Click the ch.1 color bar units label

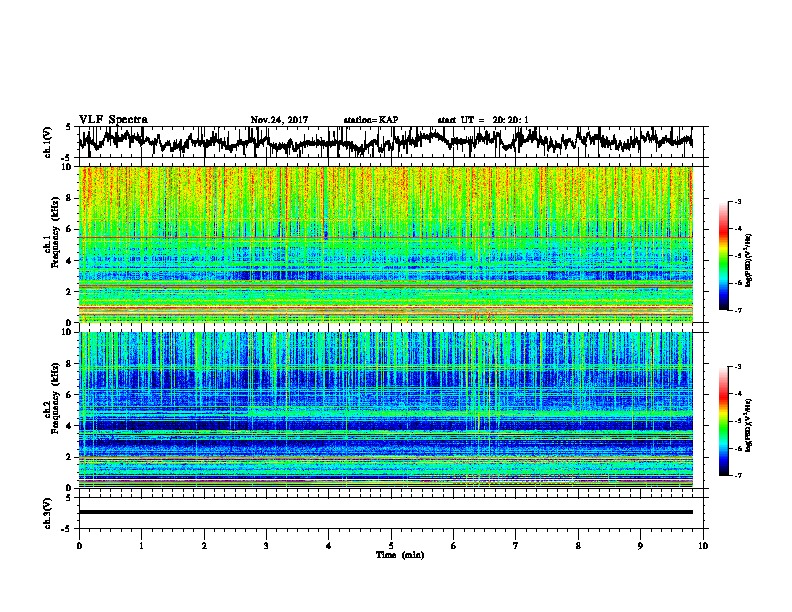(749, 260)
